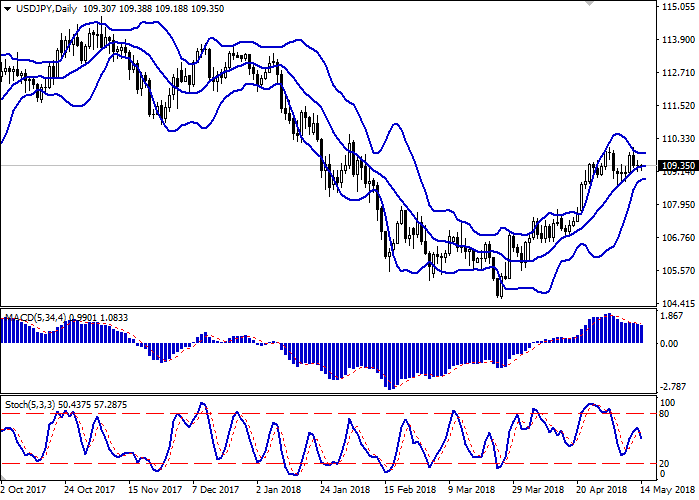Click the 2 Oct 2017 date label

[x=22, y=491]
